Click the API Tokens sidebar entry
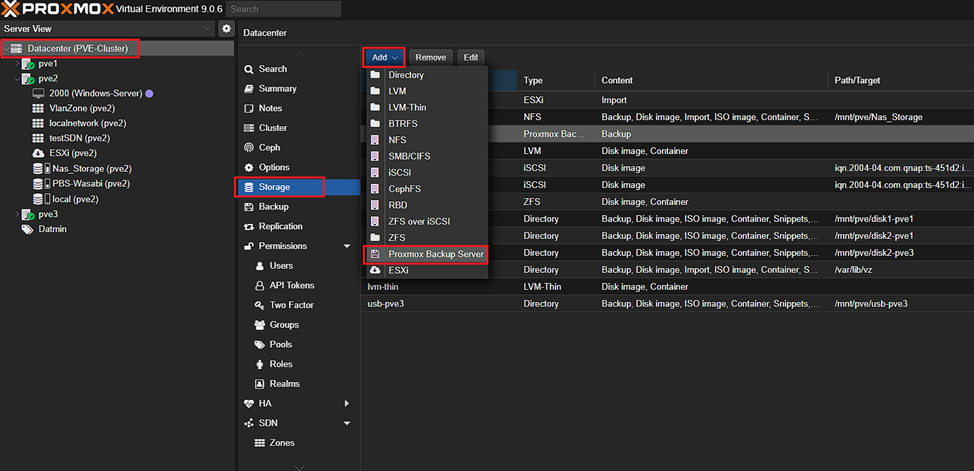This screenshot has height=471, width=974. pyautogui.click(x=290, y=285)
